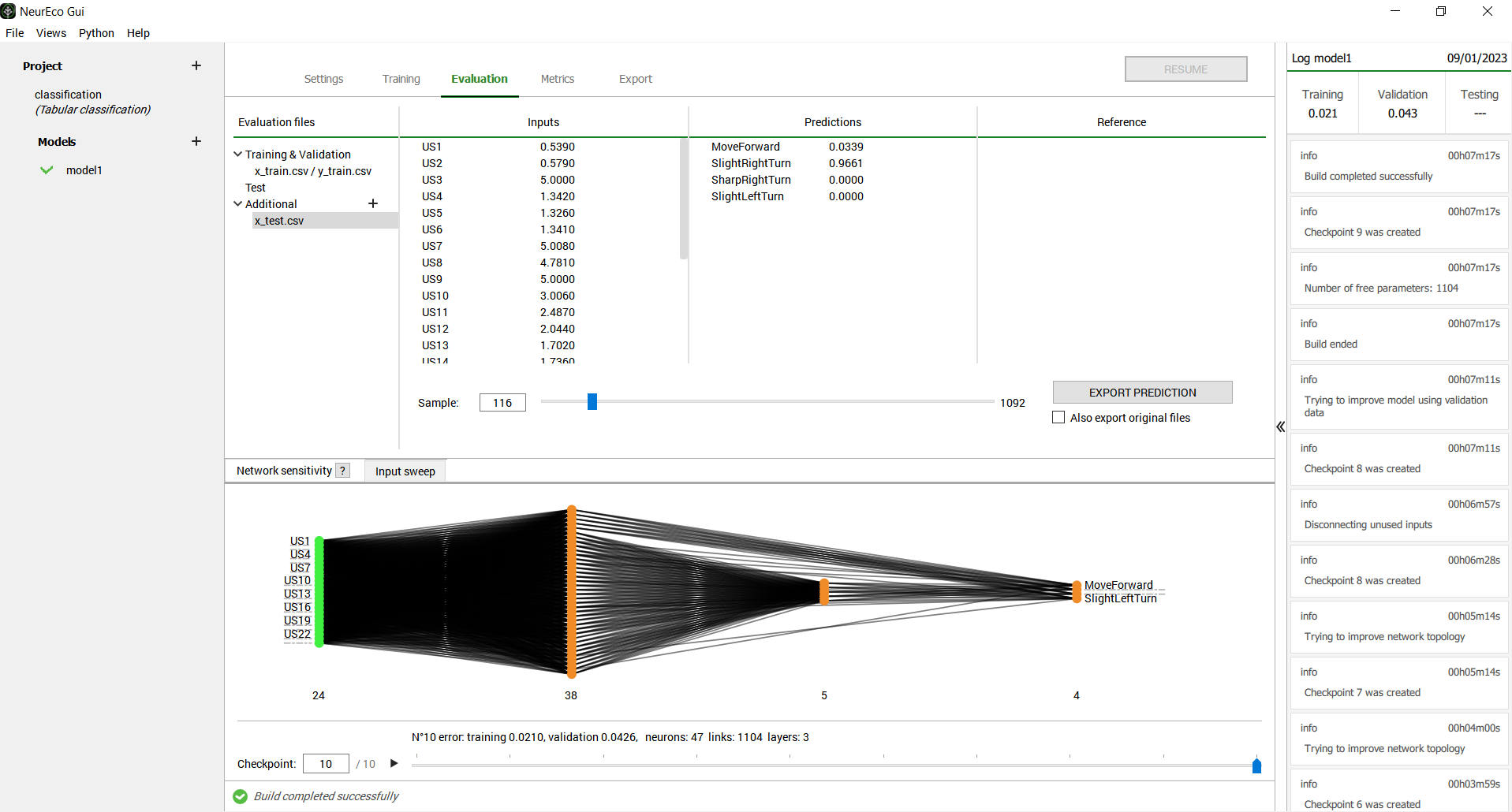
Task: Click the orange output layer node
Action: 1077,592
